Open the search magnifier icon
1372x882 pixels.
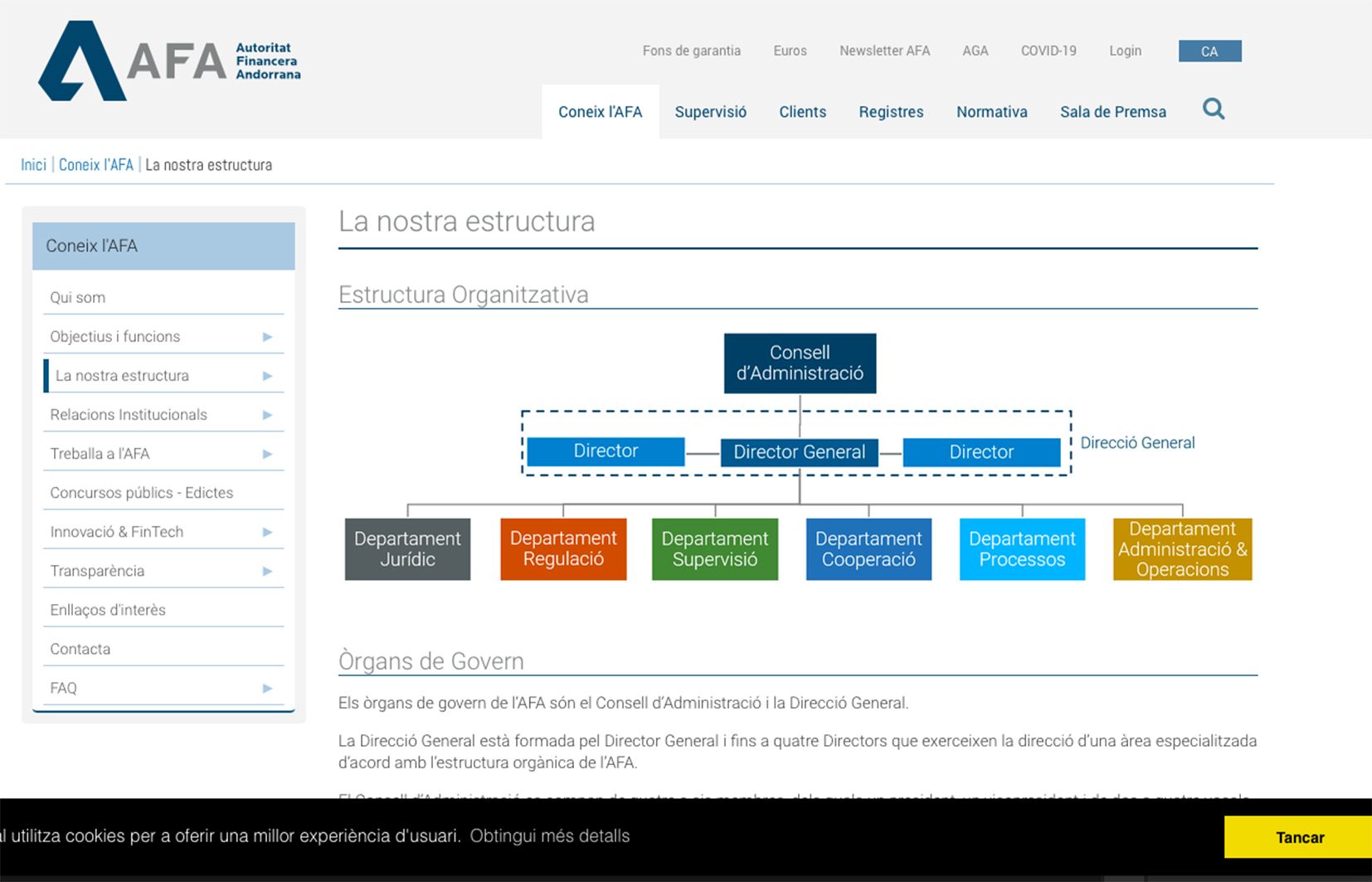(x=1214, y=110)
